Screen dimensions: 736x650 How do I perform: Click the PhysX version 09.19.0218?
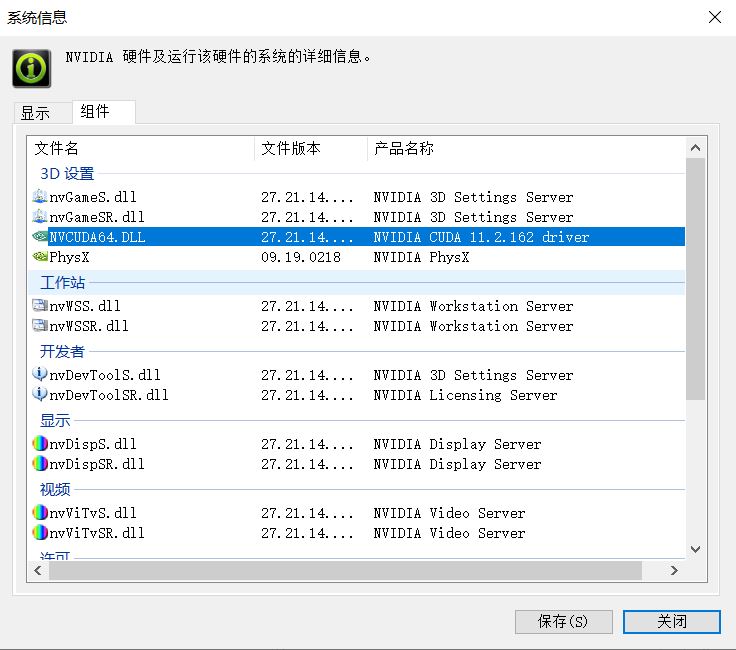[301, 257]
